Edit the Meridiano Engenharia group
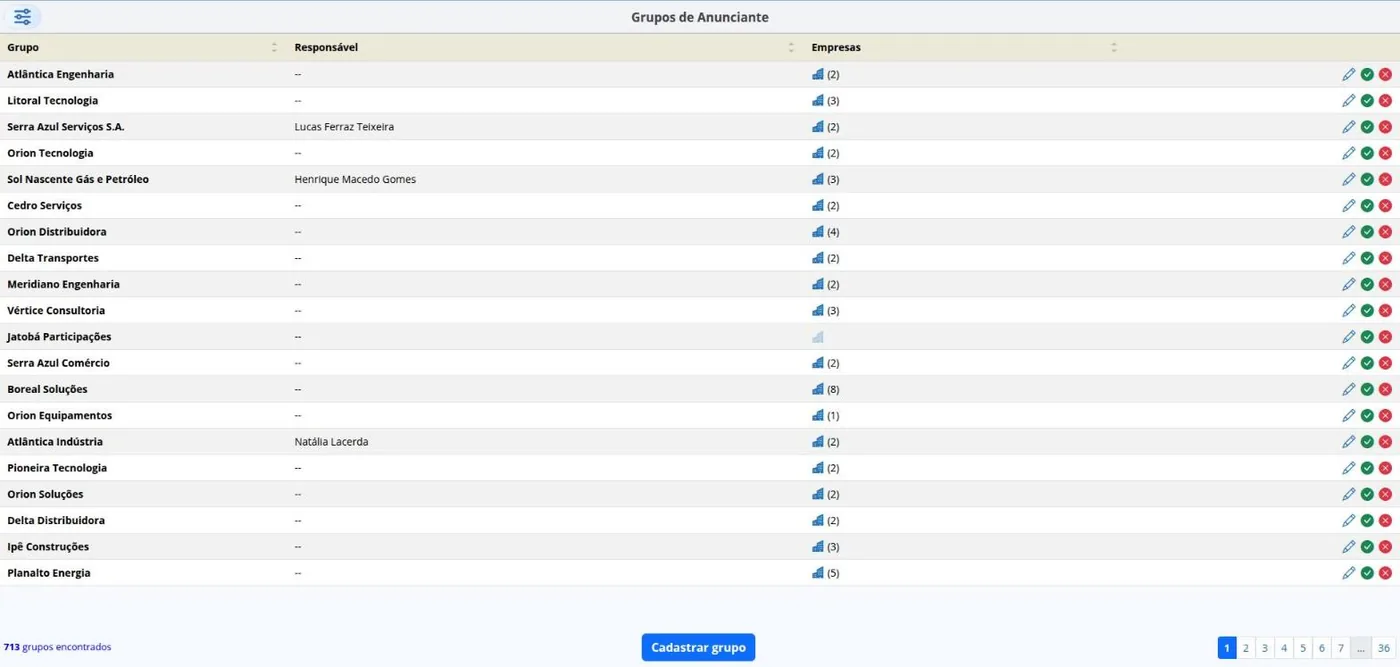The height and width of the screenshot is (667, 1400). tap(1349, 284)
